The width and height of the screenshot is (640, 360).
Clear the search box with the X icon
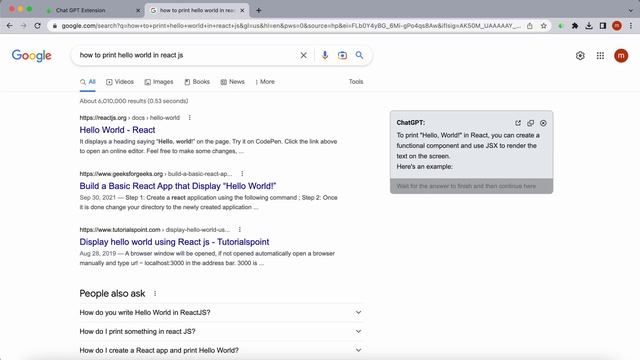(304, 55)
